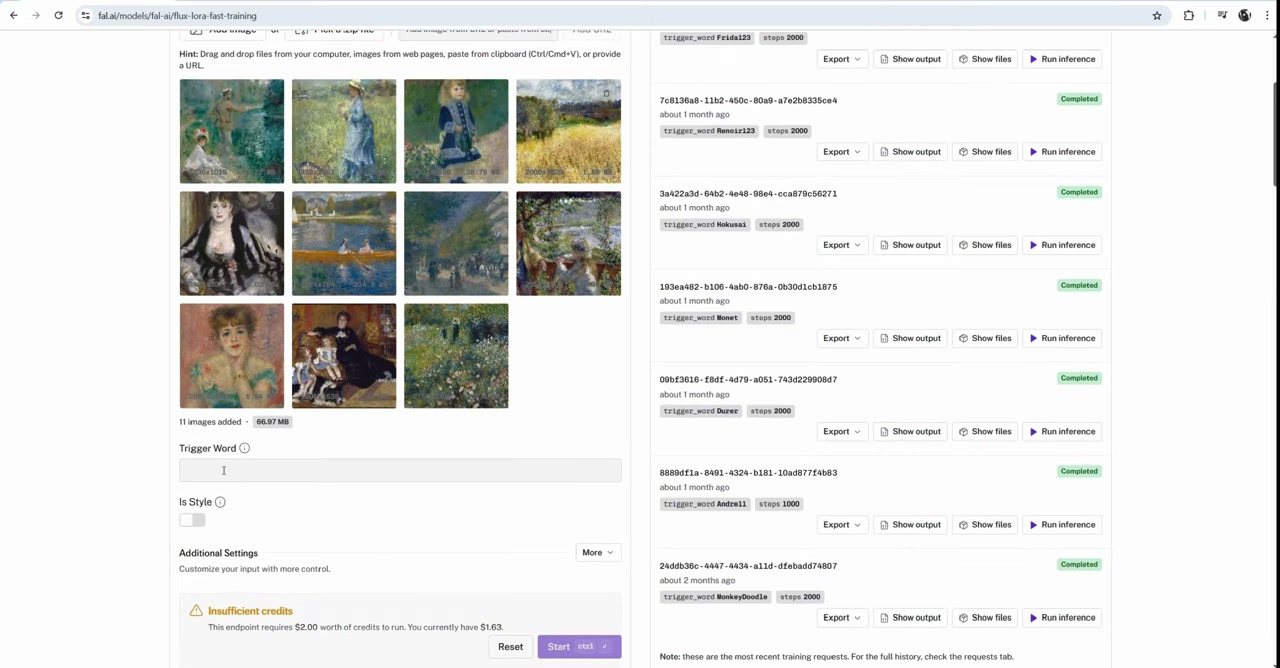The height and width of the screenshot is (668, 1280).
Task: Click the info icon beside Is Style
Action: [220, 502]
